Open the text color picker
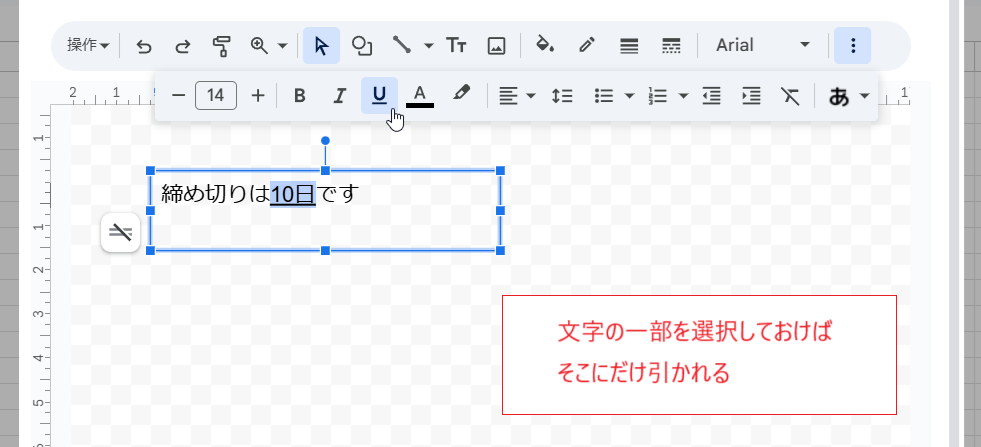The height and width of the screenshot is (447, 981). click(420, 96)
